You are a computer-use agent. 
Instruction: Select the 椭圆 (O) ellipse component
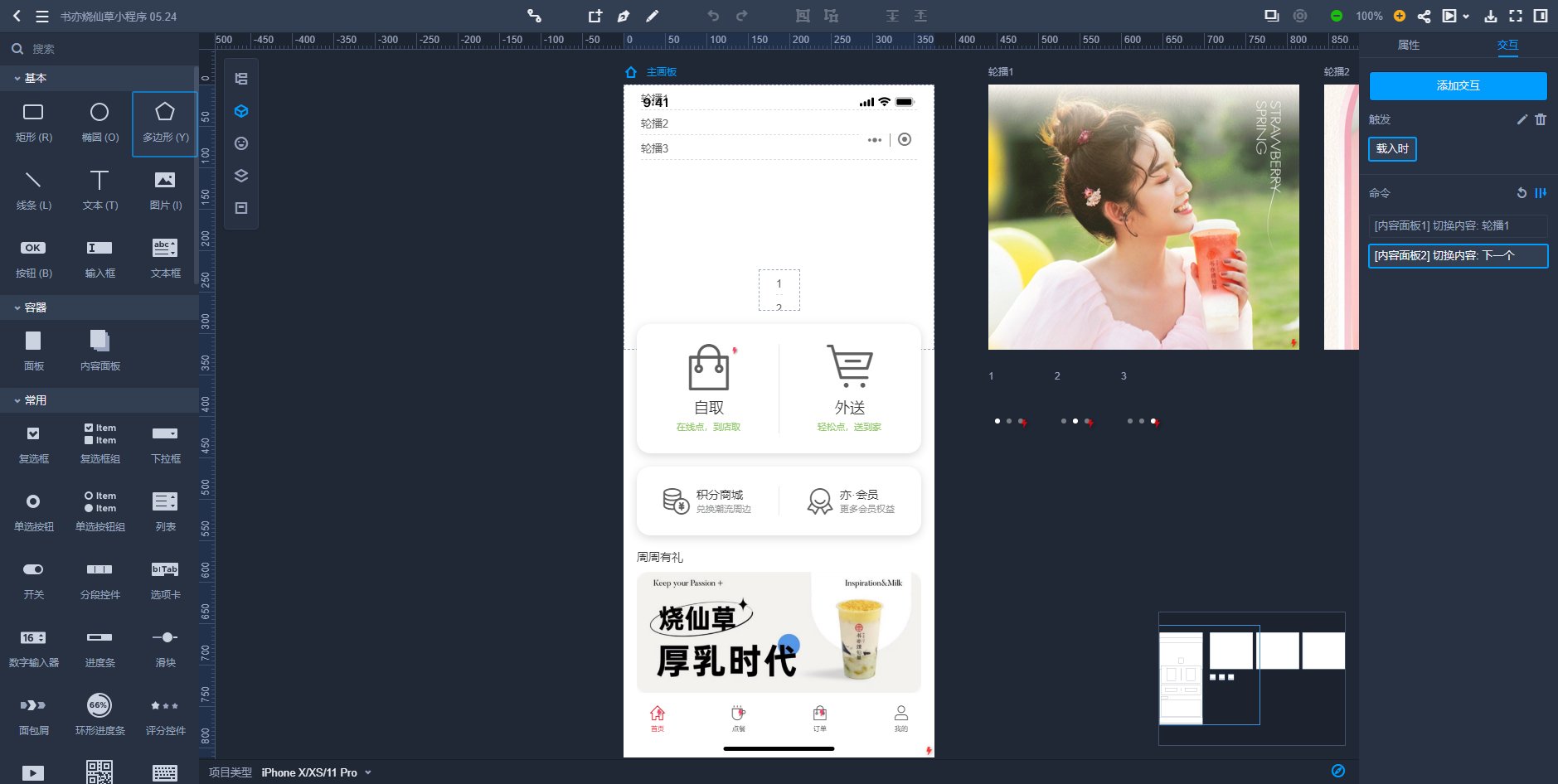click(99, 123)
